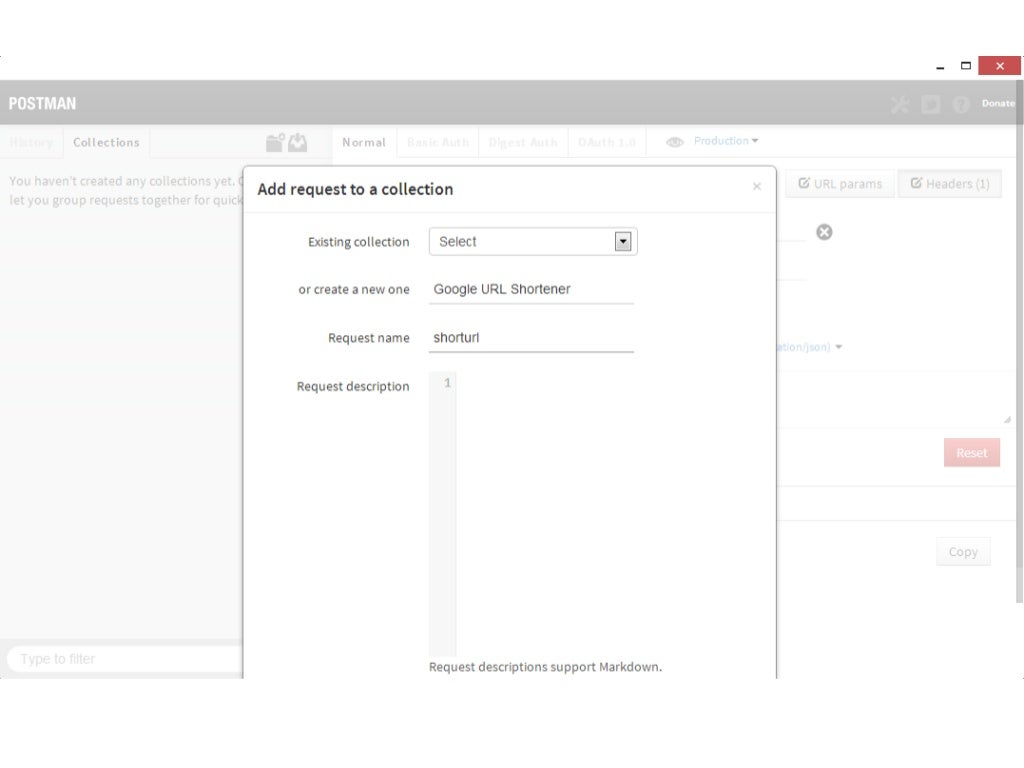The width and height of the screenshot is (1024, 768).
Task: Select the Basic Auth tab
Action: pos(438,142)
